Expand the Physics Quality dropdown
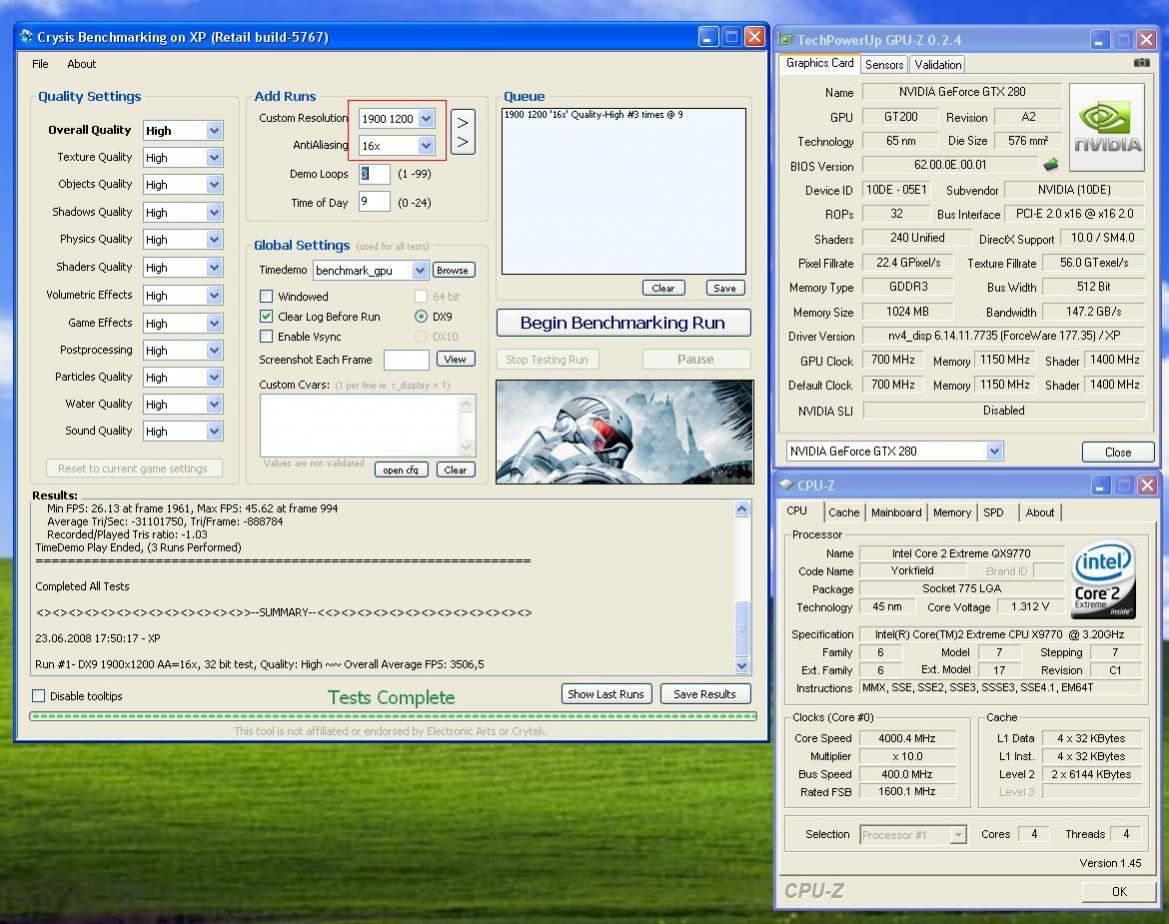Screen dimensions: 1169x924 214,239
